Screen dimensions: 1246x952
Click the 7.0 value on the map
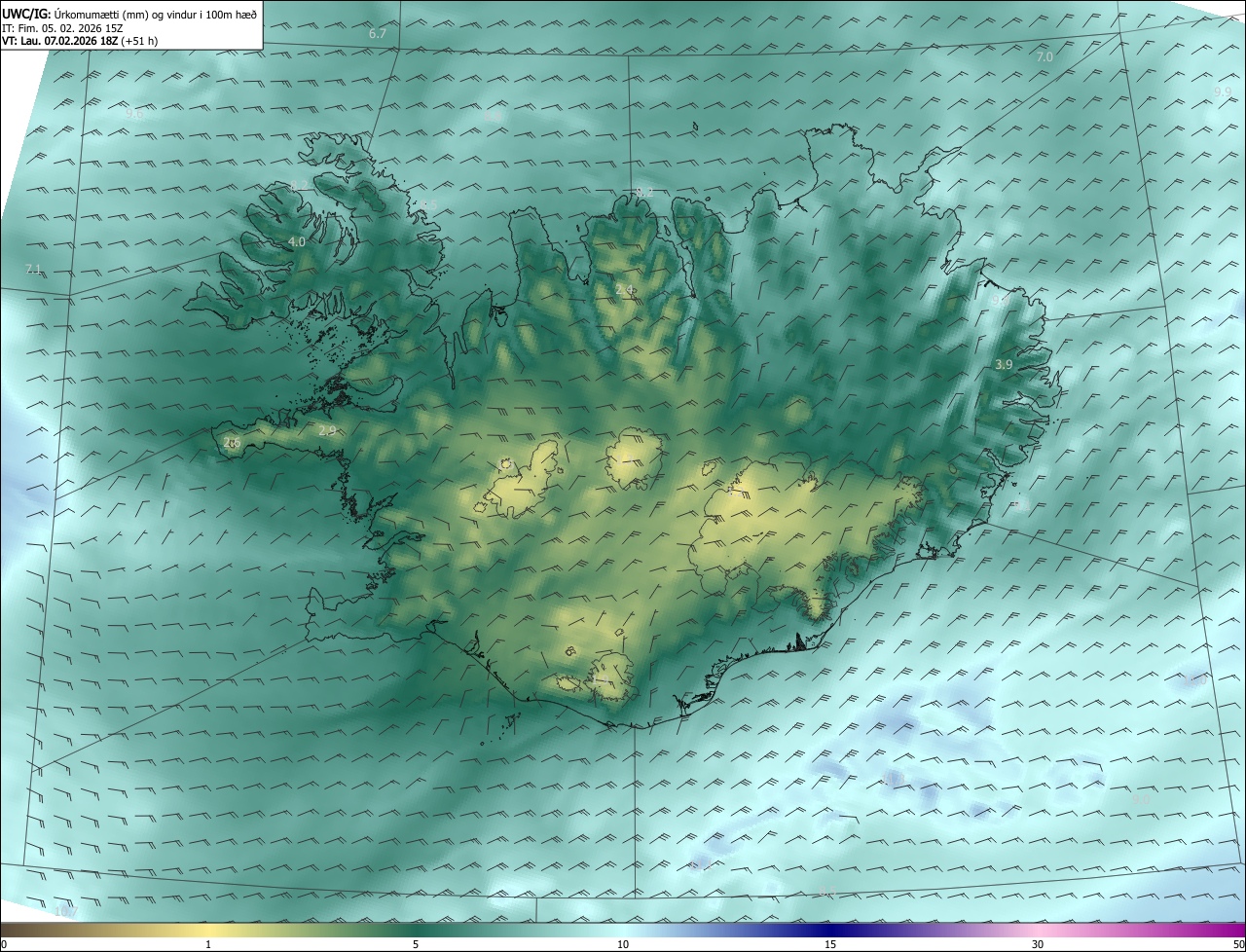click(x=1044, y=57)
